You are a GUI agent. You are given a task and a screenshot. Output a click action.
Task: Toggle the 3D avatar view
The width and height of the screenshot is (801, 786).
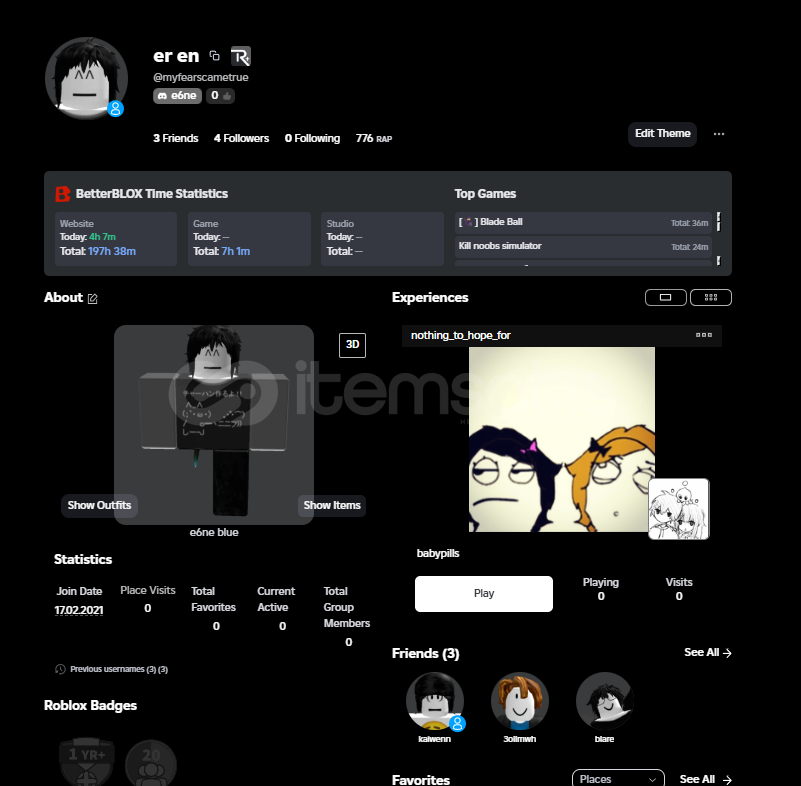click(x=352, y=345)
